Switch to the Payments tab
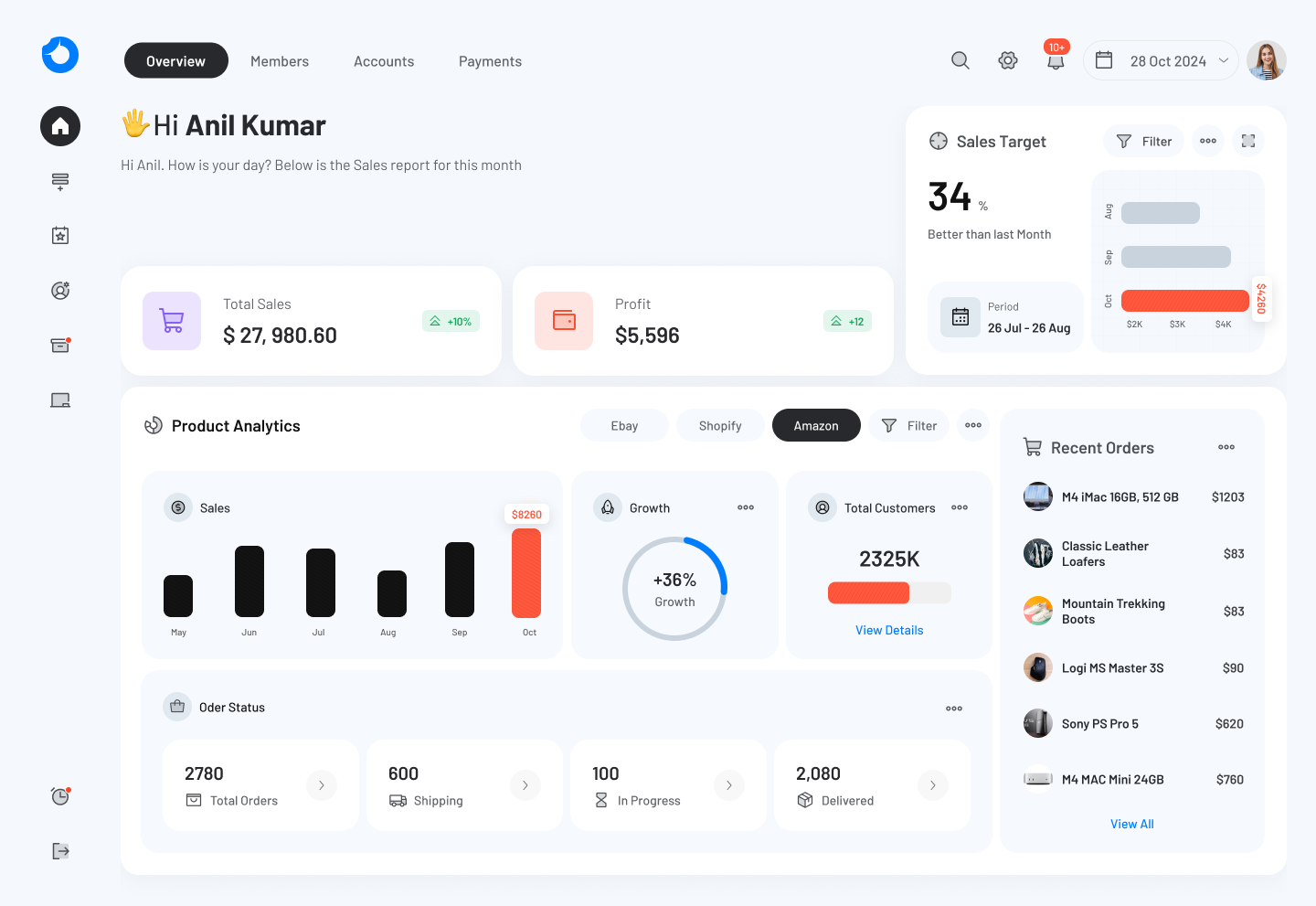Viewport: 1316px width, 906px height. tap(490, 61)
